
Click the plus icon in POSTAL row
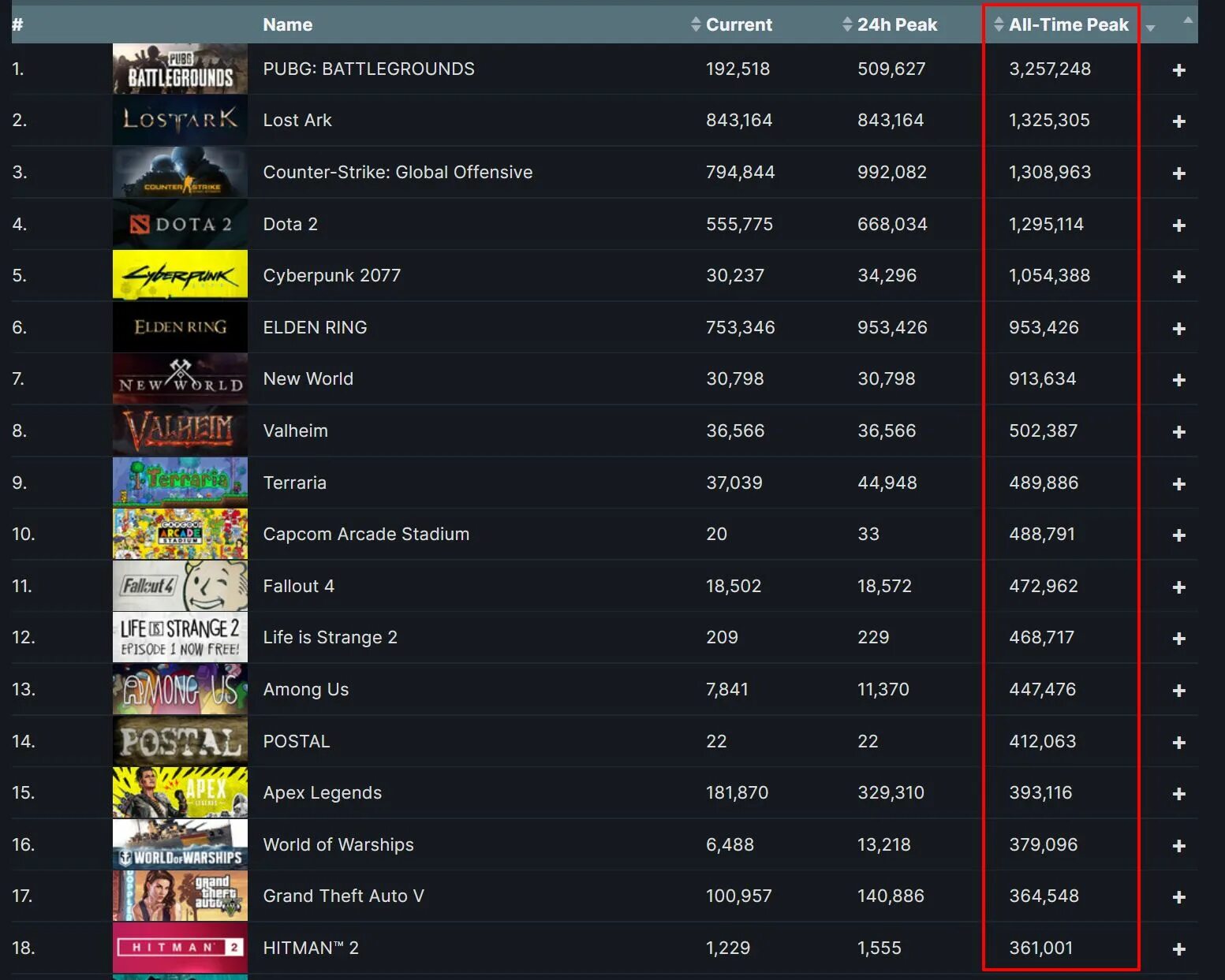[x=1178, y=743]
